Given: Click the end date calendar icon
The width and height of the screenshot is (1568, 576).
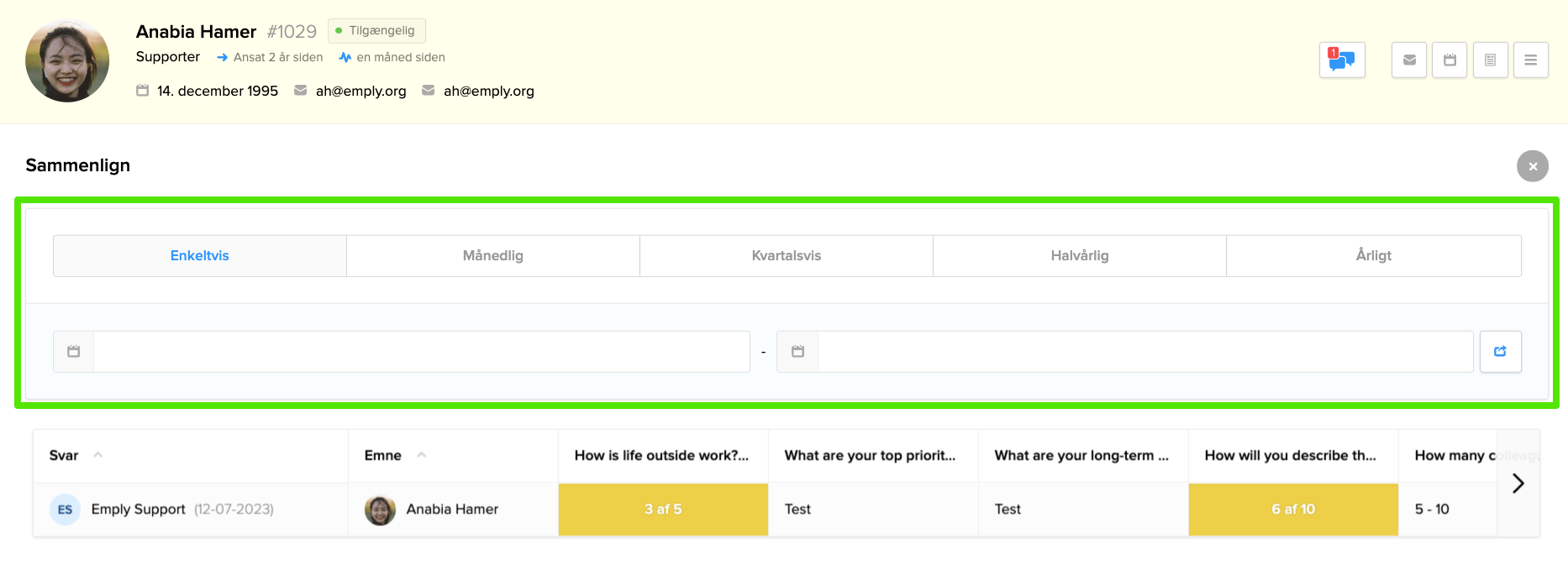Looking at the screenshot, I should coord(797,352).
